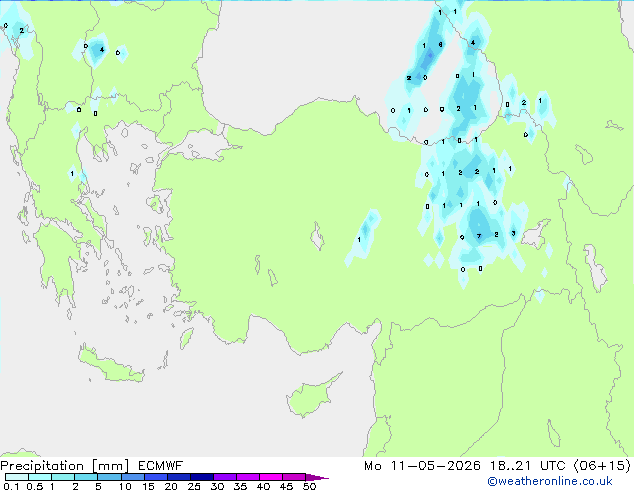Click the precipitation value '7' on the map
The image size is (634, 490).
point(479,236)
